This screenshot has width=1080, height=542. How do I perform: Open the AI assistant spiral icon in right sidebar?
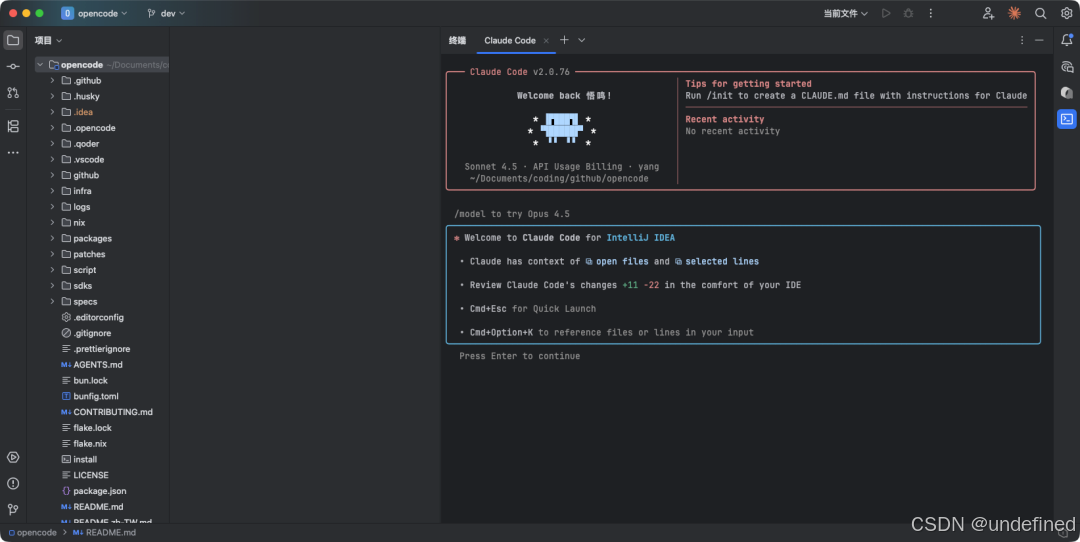1067,66
